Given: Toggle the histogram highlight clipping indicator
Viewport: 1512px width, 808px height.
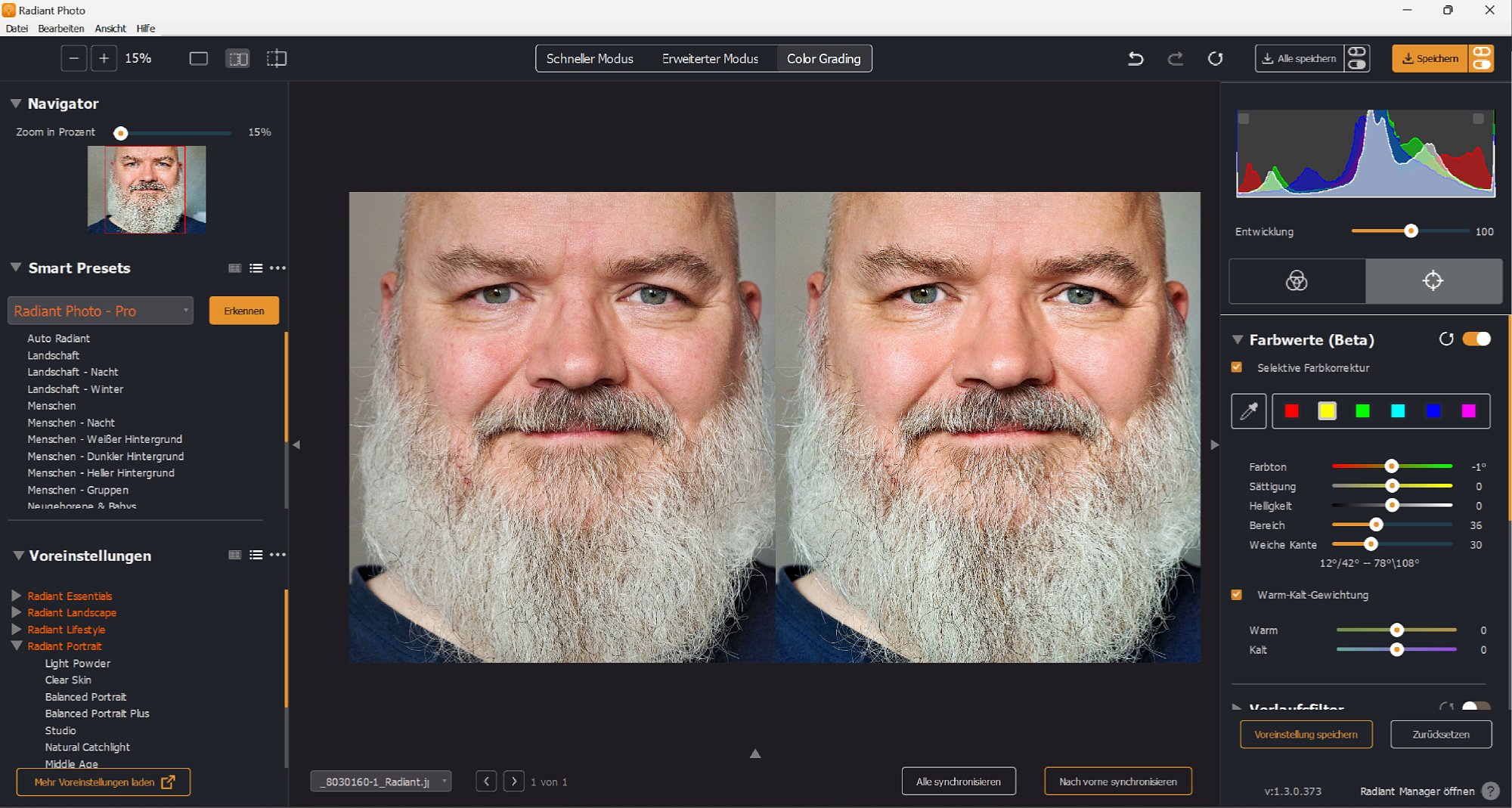Looking at the screenshot, I should click(1478, 119).
